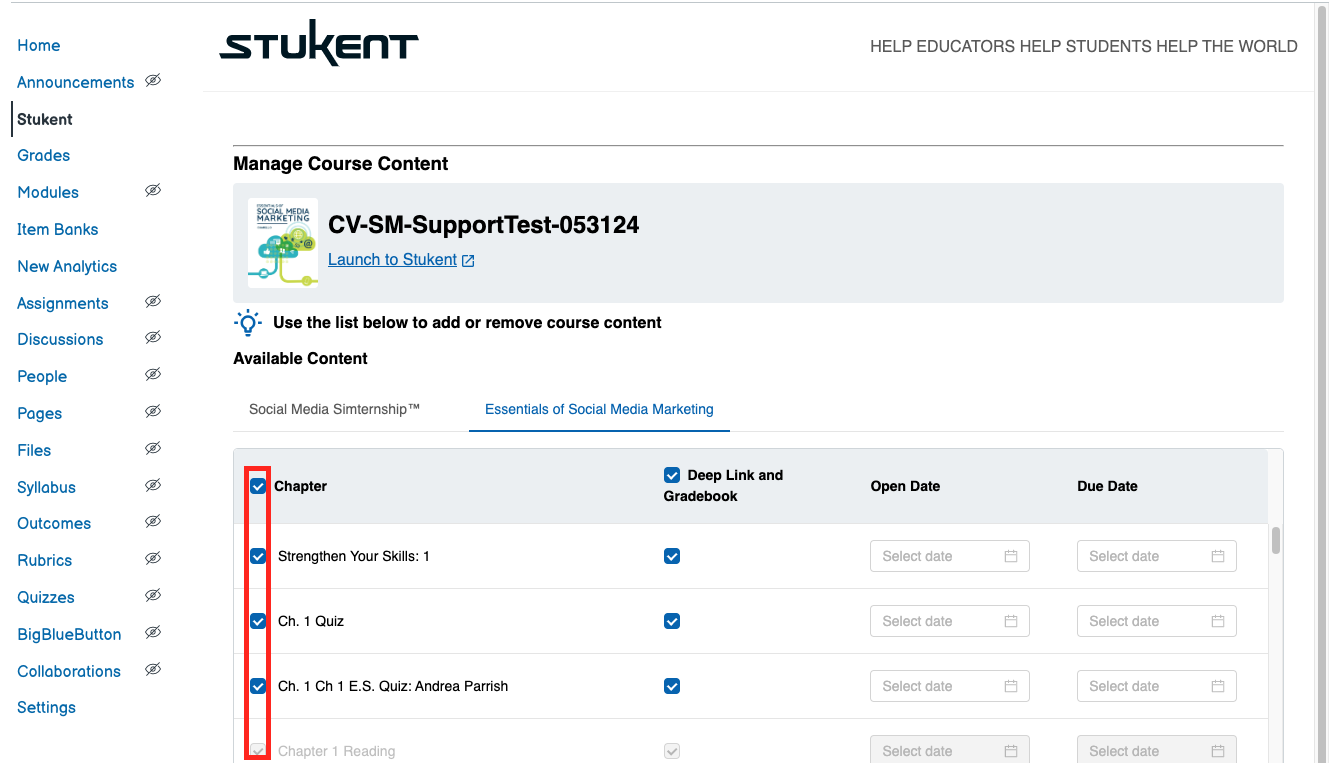Click the hidden-eye icon next to People
The image size is (1332, 763).
tap(153, 374)
